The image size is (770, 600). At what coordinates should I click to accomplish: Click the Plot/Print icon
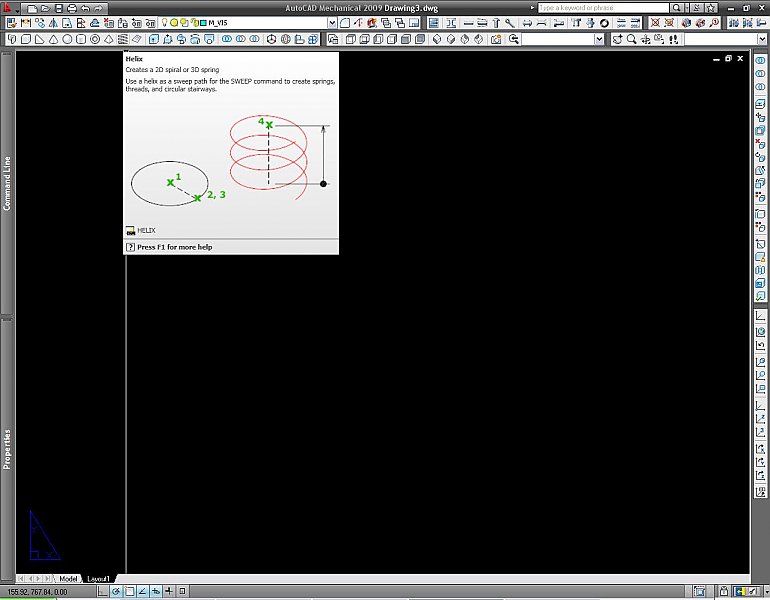pyautogui.click(x=72, y=8)
